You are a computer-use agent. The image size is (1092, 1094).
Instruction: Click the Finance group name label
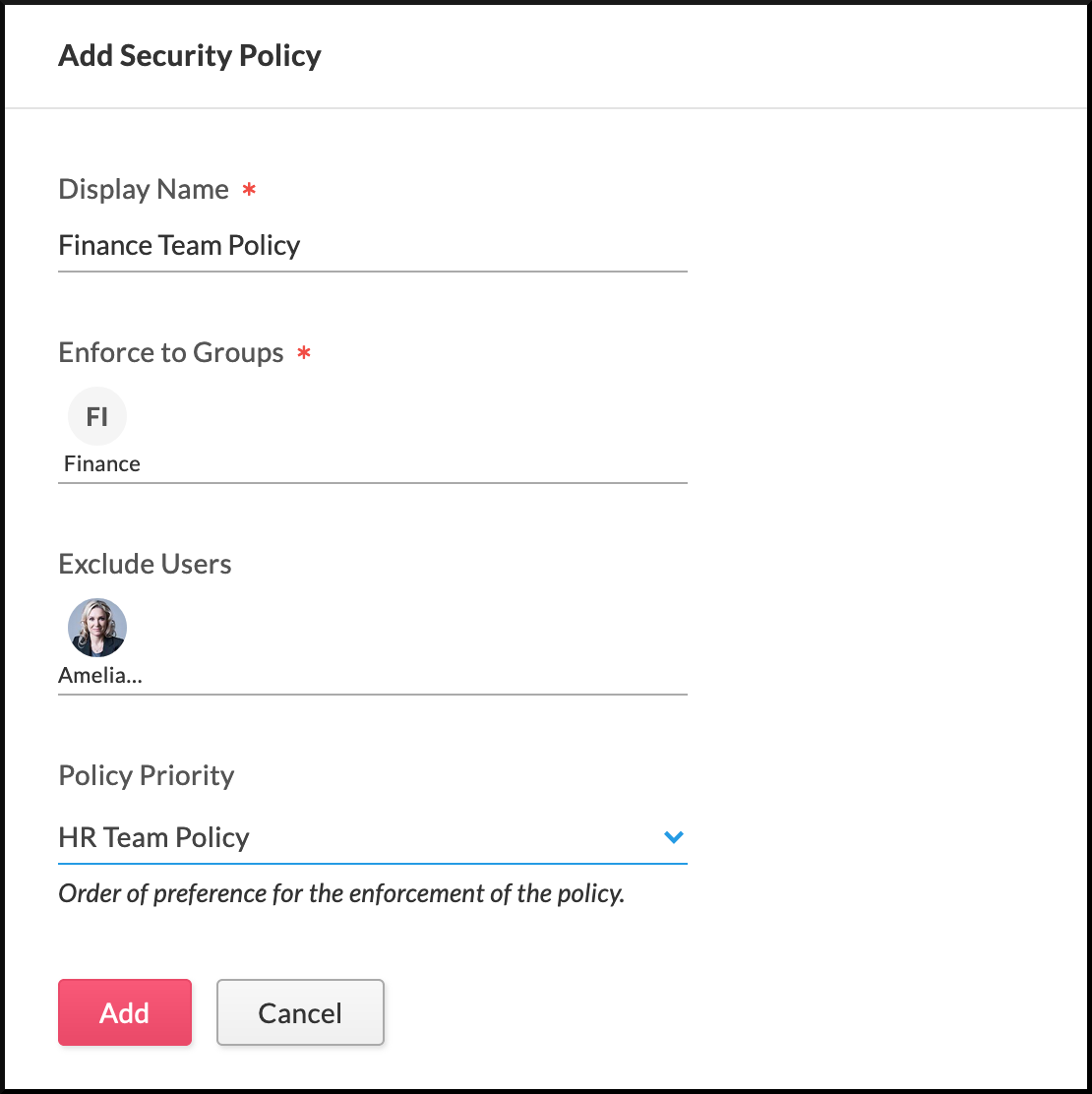tap(102, 463)
